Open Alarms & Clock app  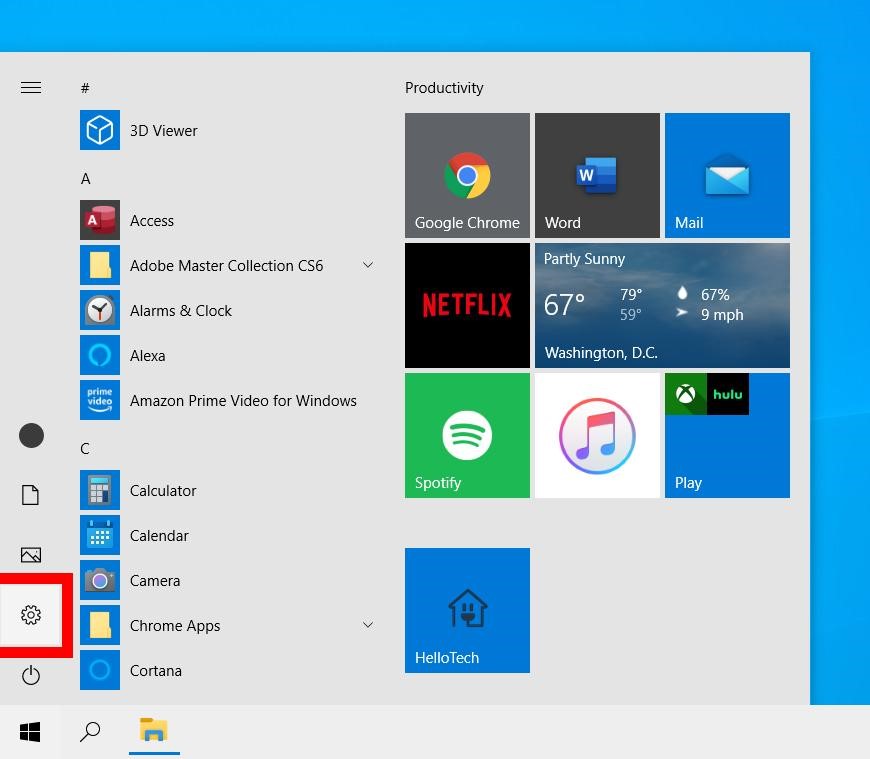coord(180,311)
